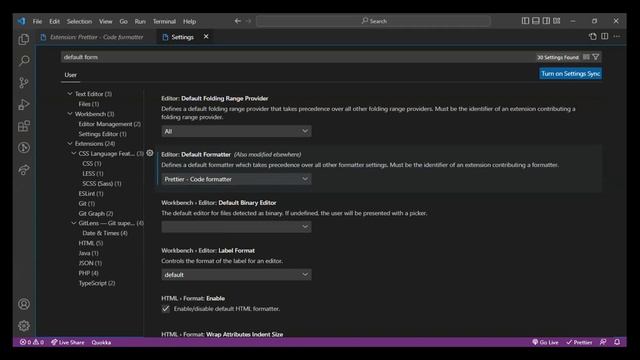
Task: Collapse Text Editor tree section
Action: [x=70, y=94]
